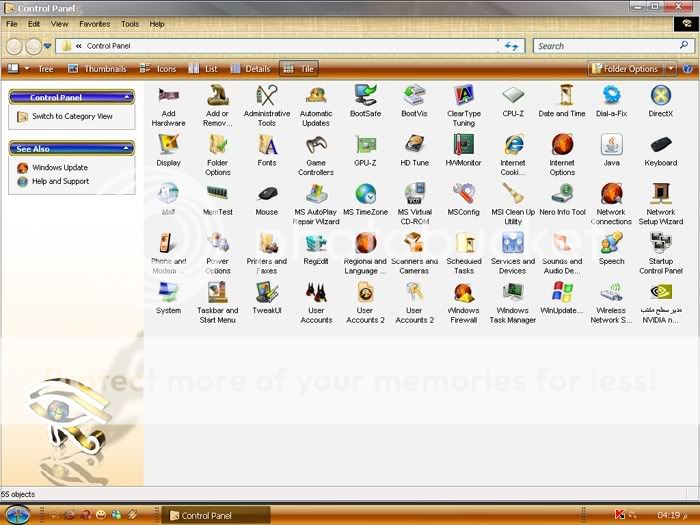Launch BootSafe
This screenshot has height=525, width=700.
coord(365,101)
